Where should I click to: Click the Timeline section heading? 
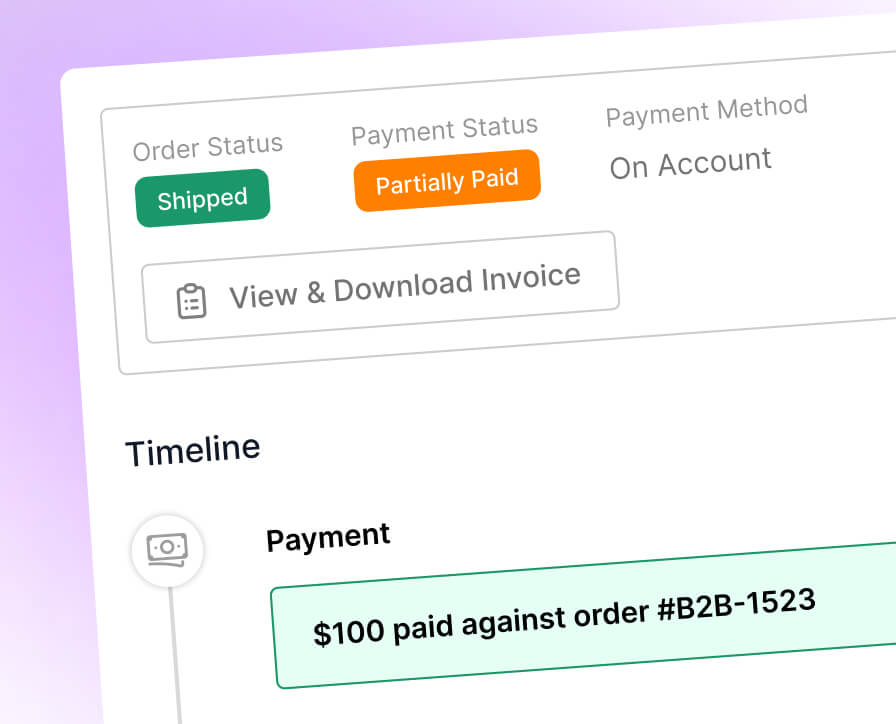tap(192, 449)
